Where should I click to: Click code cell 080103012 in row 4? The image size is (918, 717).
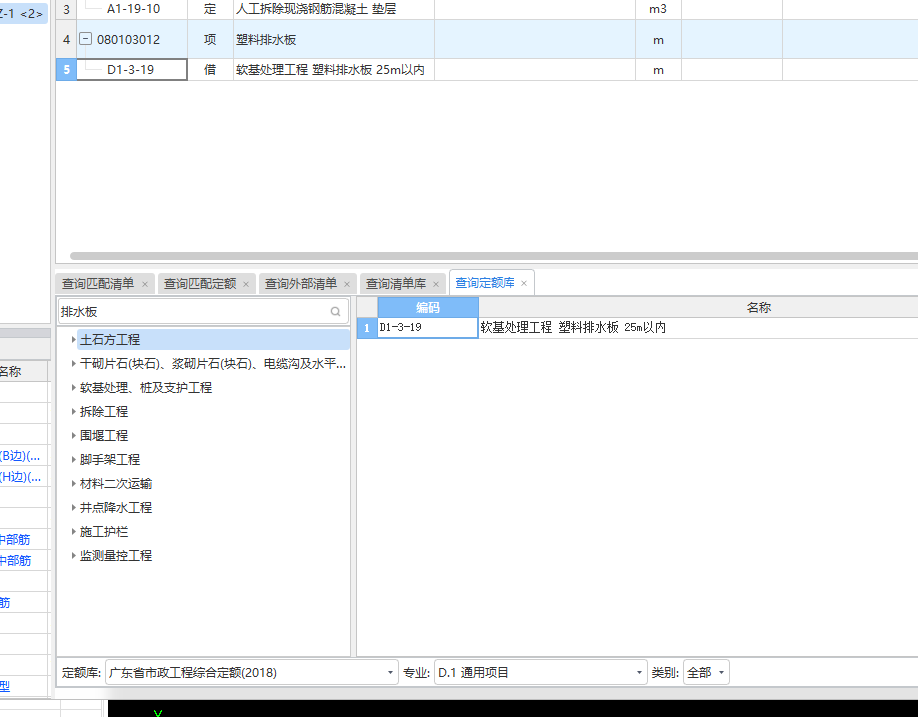click(x=132, y=39)
